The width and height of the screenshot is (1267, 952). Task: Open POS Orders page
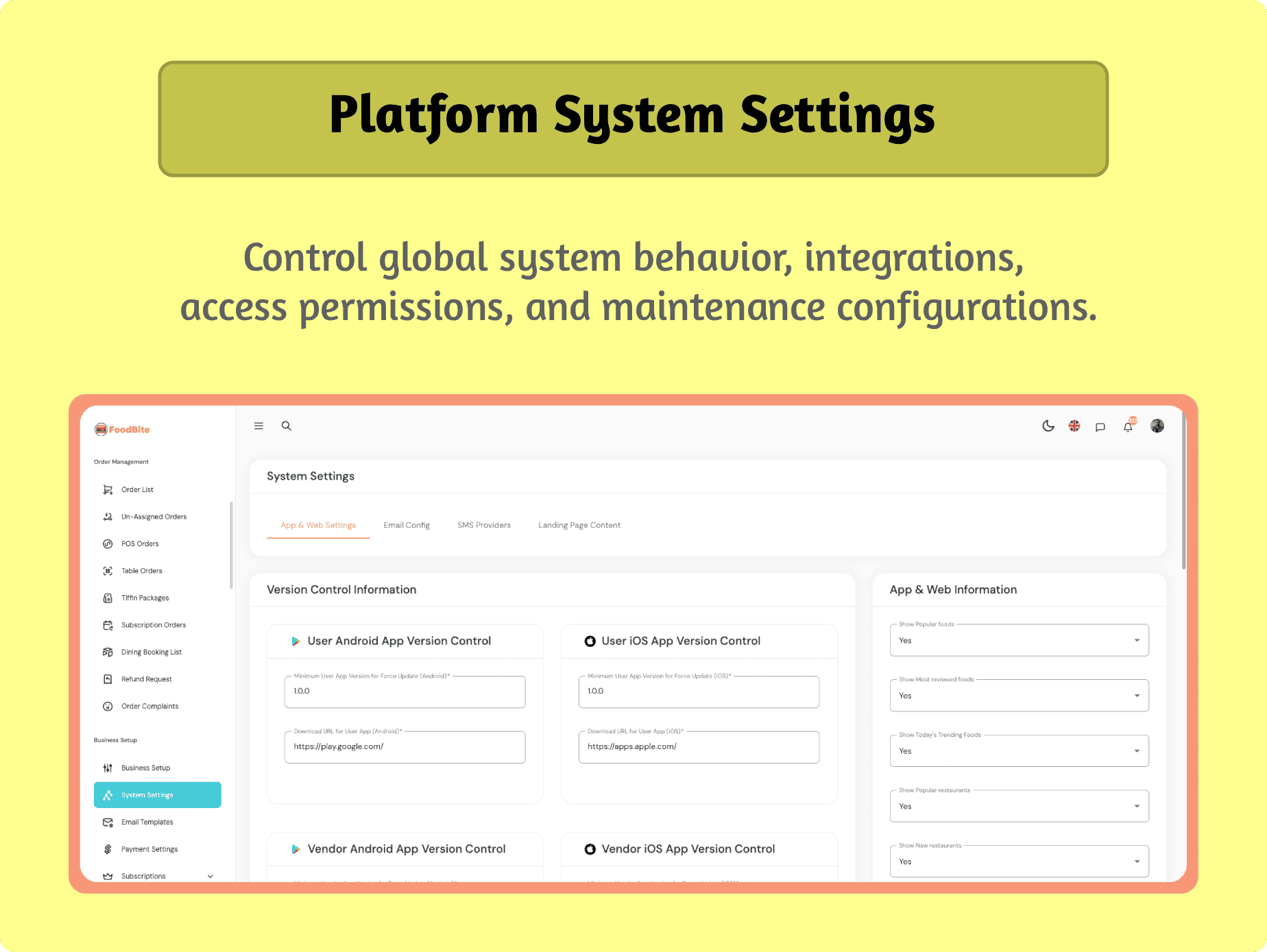158,544
